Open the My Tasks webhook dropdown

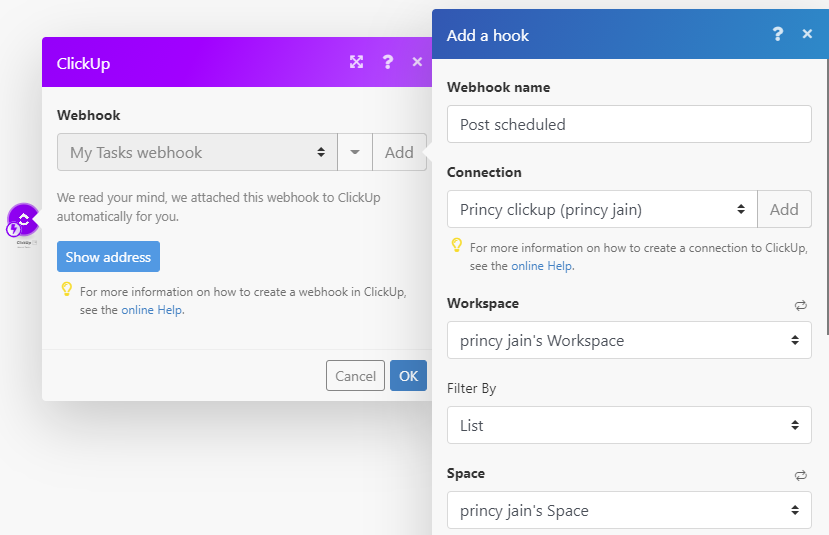click(197, 152)
